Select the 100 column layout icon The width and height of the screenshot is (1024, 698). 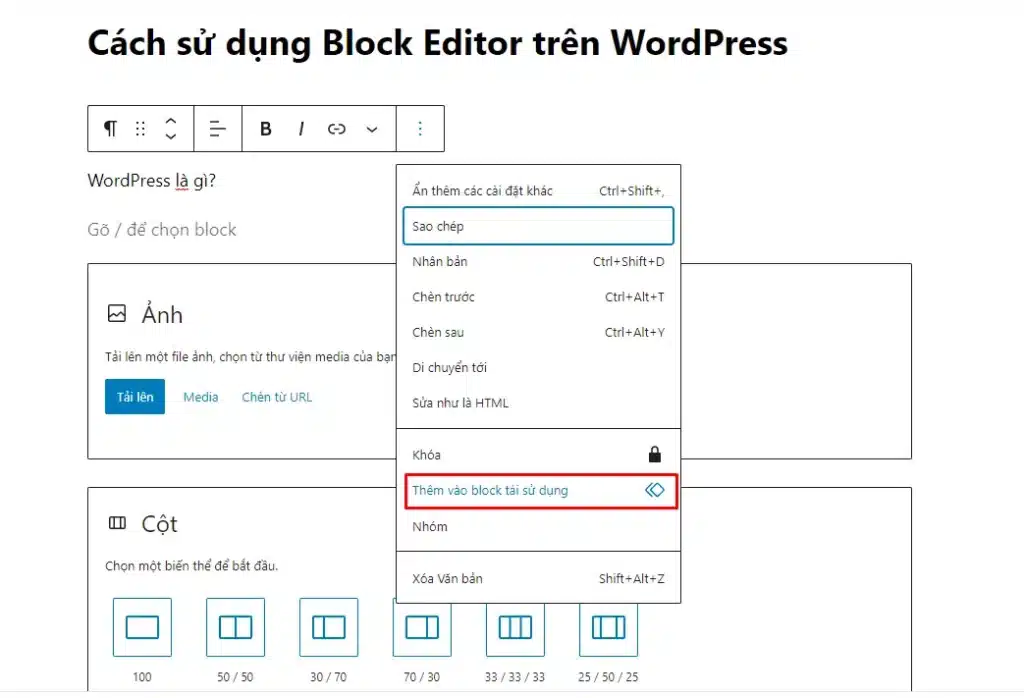[x=142, y=627]
